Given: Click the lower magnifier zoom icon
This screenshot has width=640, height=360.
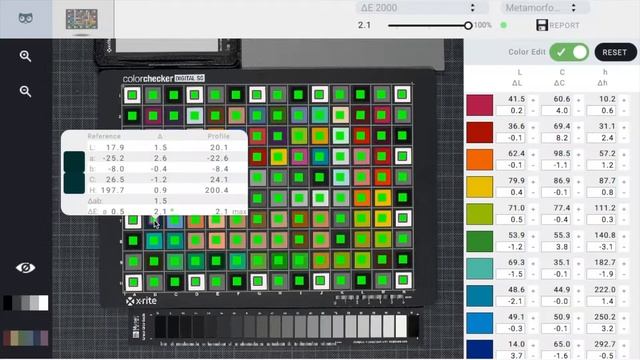Looking at the screenshot, I should (x=25, y=91).
